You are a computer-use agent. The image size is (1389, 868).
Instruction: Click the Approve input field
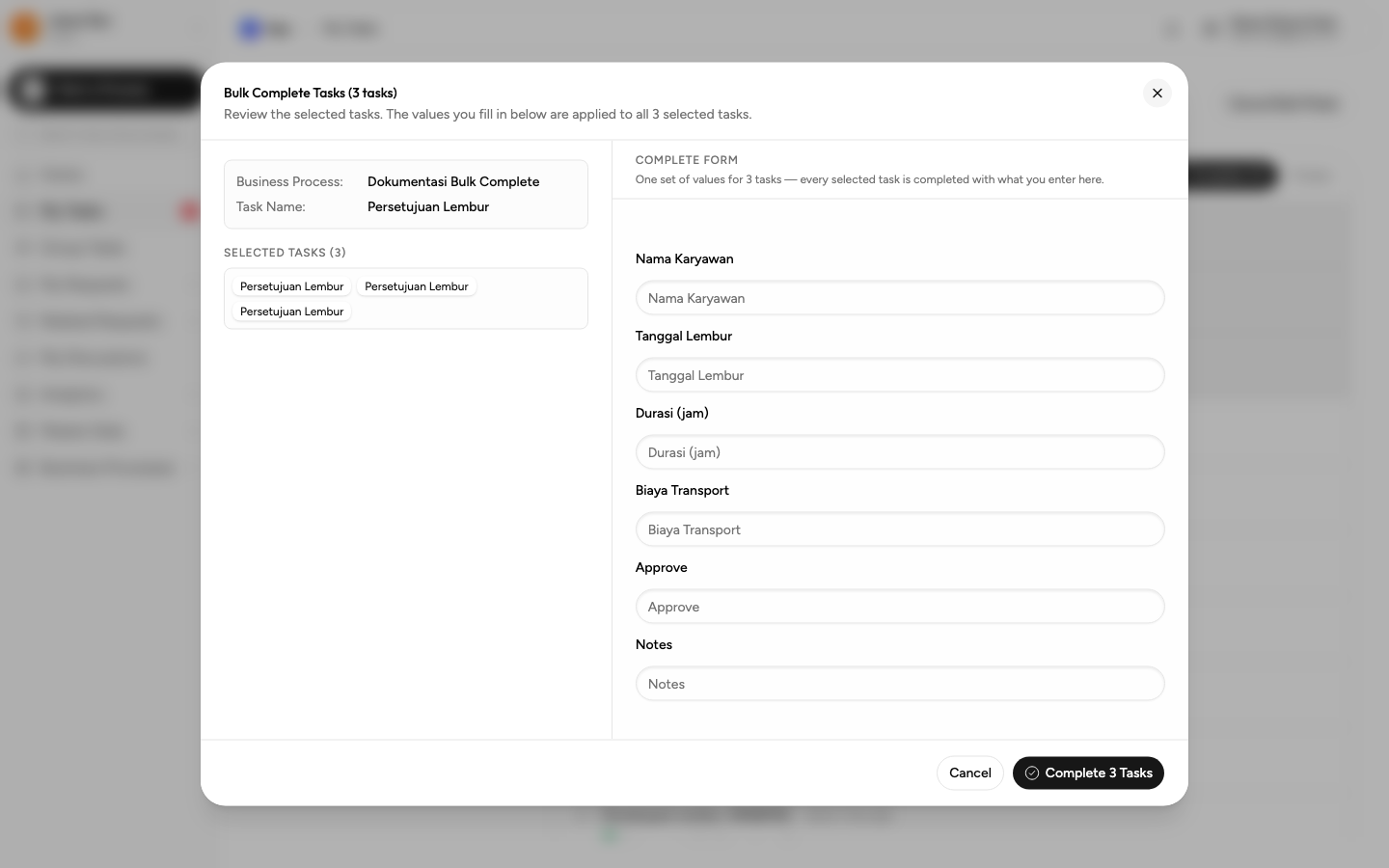click(x=900, y=607)
